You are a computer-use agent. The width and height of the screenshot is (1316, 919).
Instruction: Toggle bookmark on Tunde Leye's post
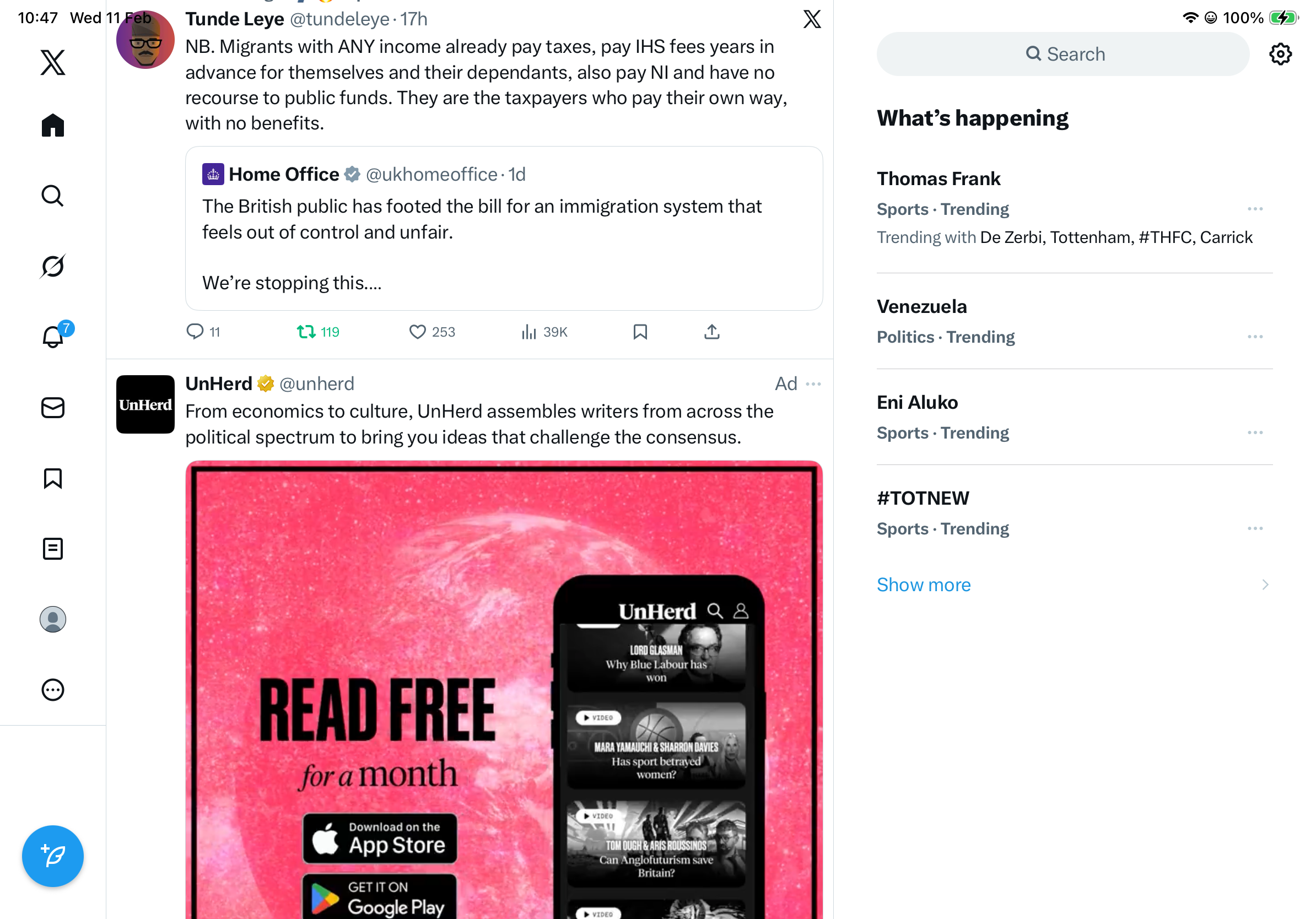(x=640, y=332)
